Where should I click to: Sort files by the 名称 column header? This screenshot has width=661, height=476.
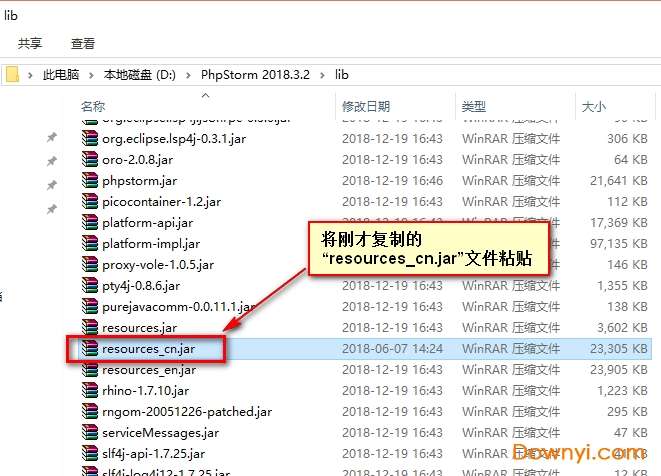[93, 106]
